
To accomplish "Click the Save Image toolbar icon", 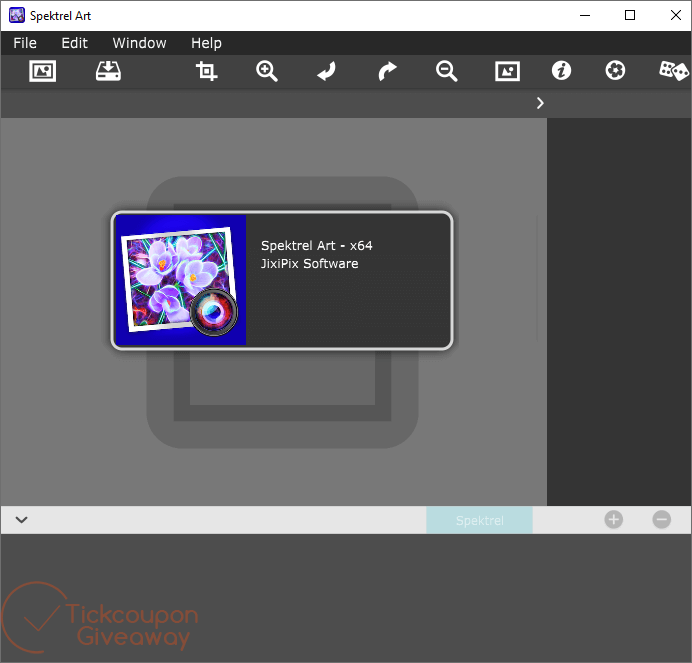I will (x=108, y=71).
